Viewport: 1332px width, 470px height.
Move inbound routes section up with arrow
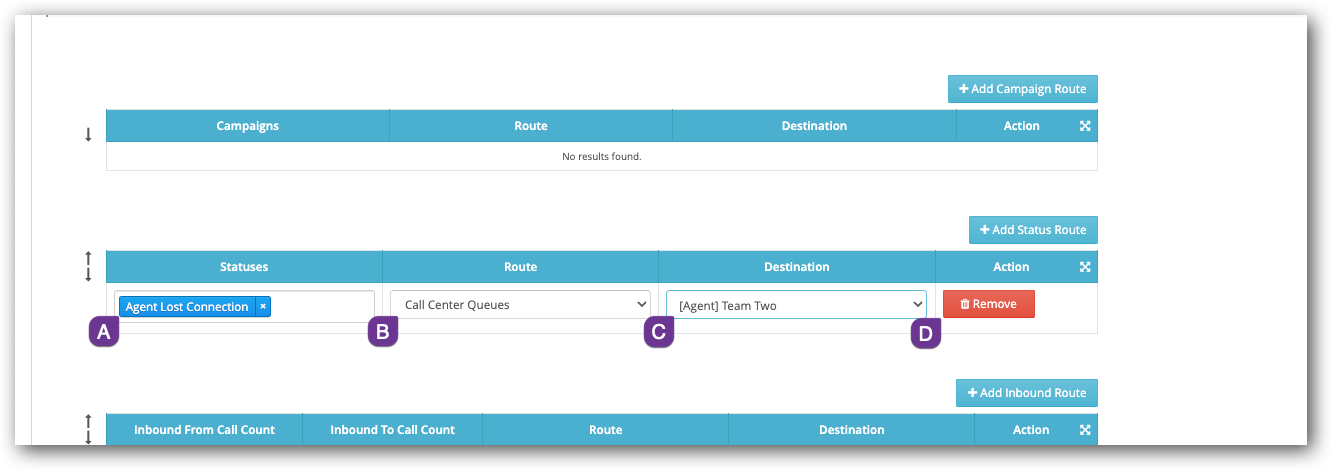pos(88,421)
